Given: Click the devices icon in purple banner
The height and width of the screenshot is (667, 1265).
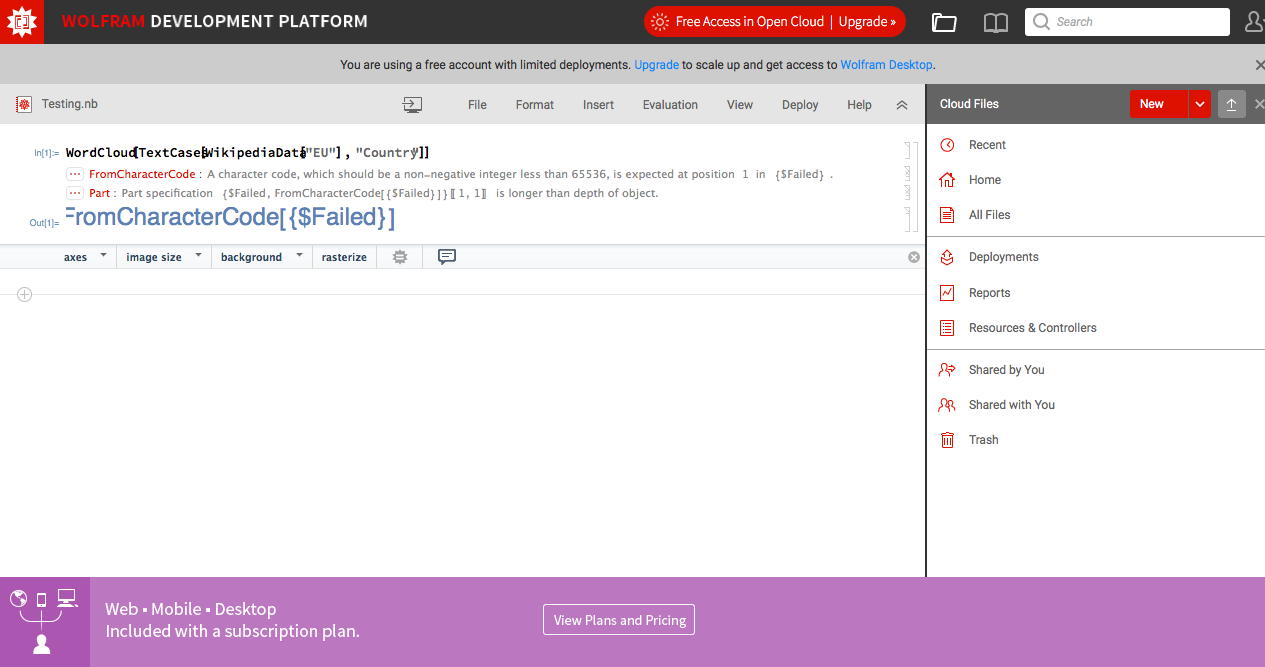Looking at the screenshot, I should 44,621.
